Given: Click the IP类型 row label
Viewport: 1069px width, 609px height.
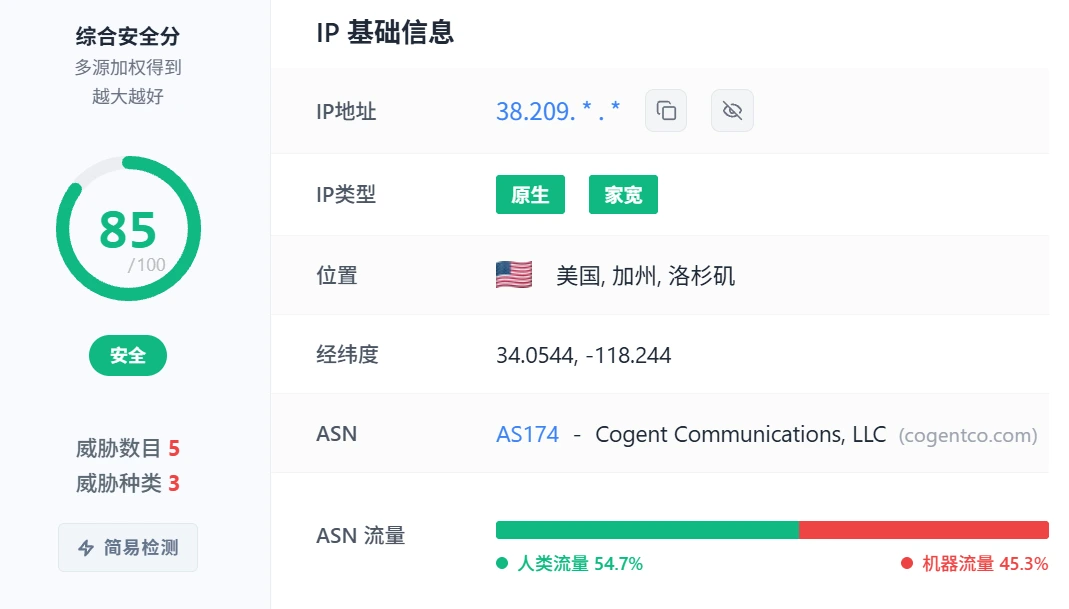Looking at the screenshot, I should (x=346, y=194).
